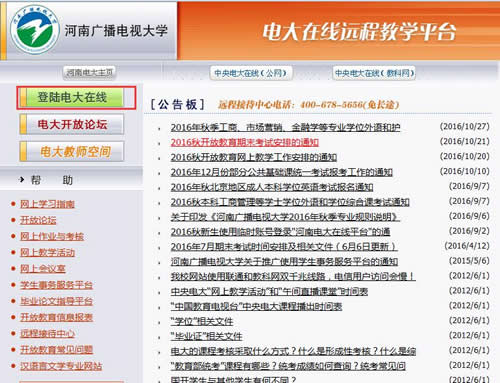The height and width of the screenshot is (383, 500).
Task: Open notice 2016秋本科工商管理等学士学位外语
Action: point(290,202)
